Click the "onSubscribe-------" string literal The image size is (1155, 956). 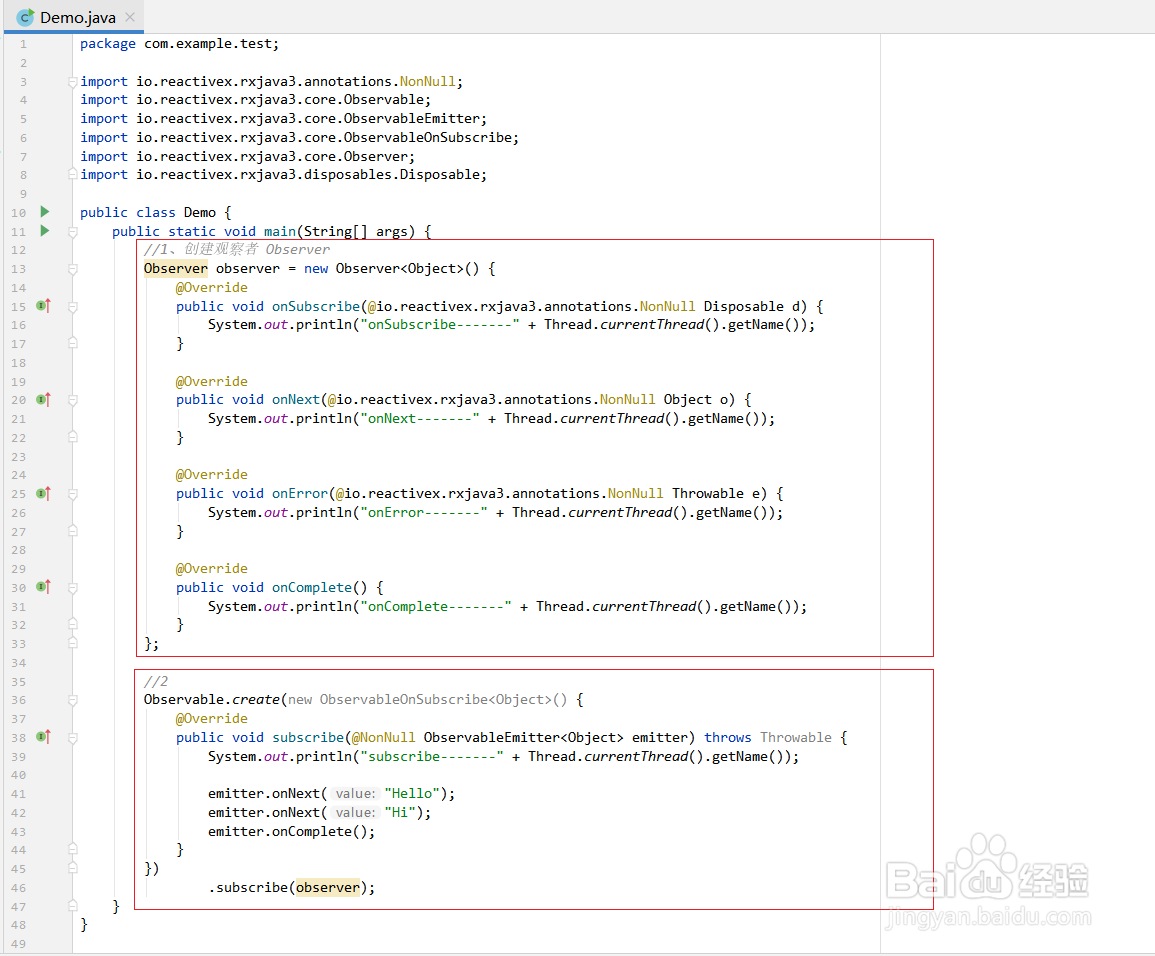coord(440,325)
